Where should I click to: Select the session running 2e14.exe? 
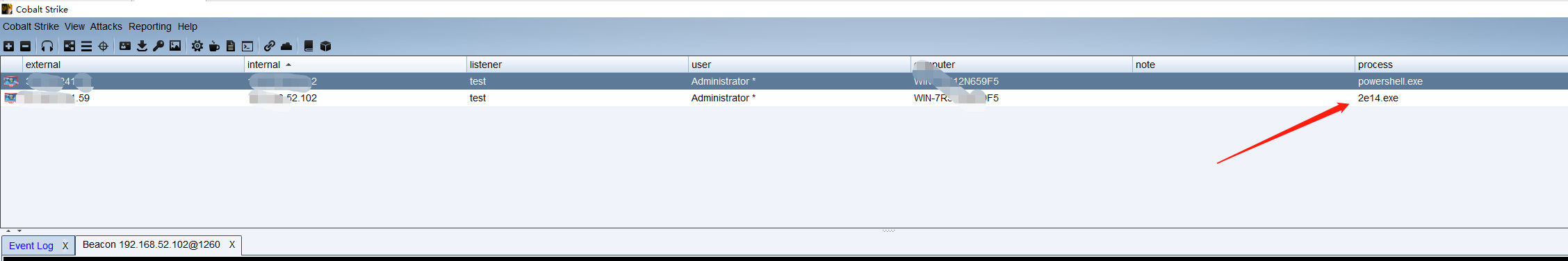784,98
